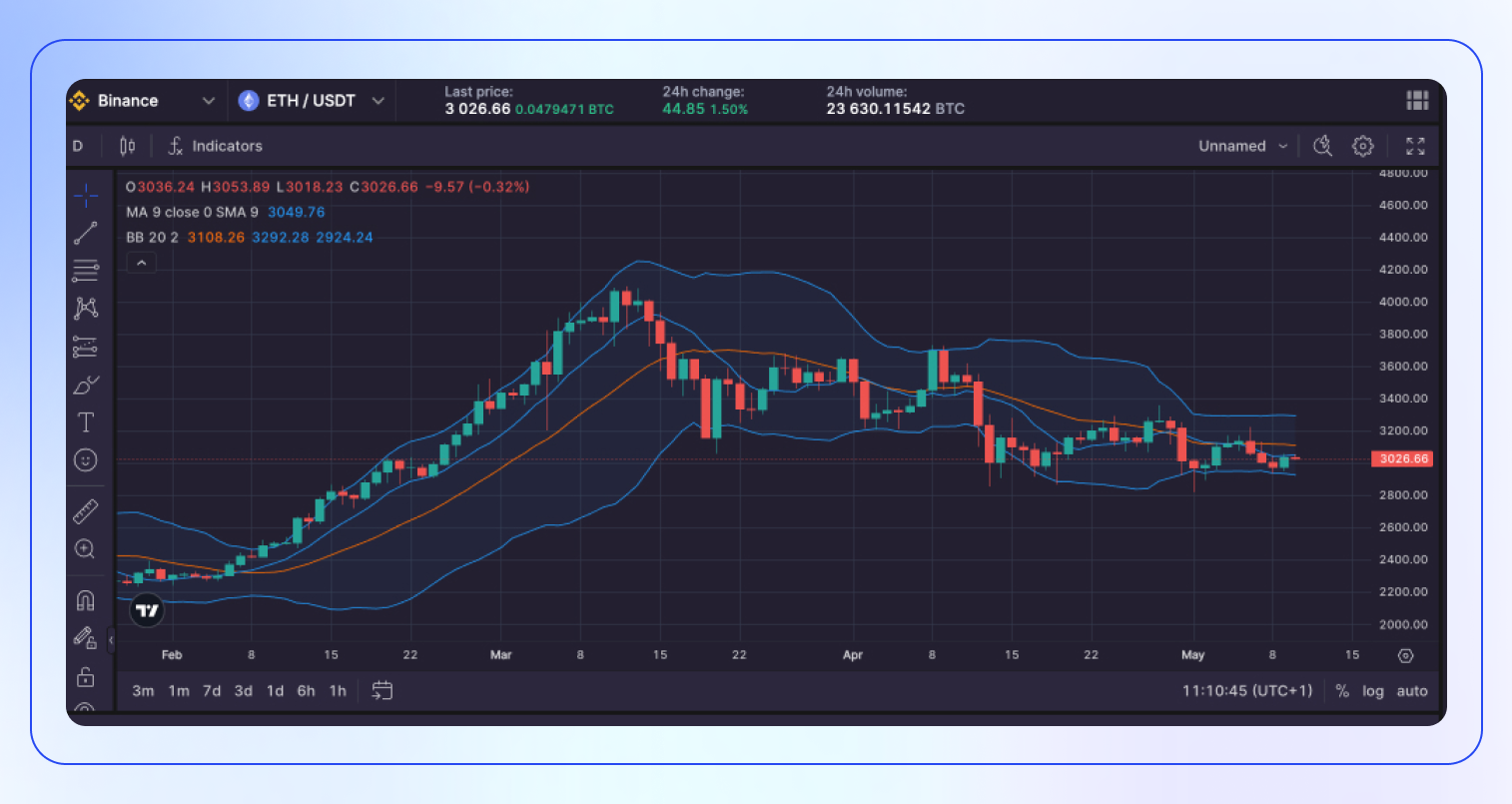Viewport: 1512px width, 804px height.
Task: Select the ruler measure tool
Action: (86, 511)
